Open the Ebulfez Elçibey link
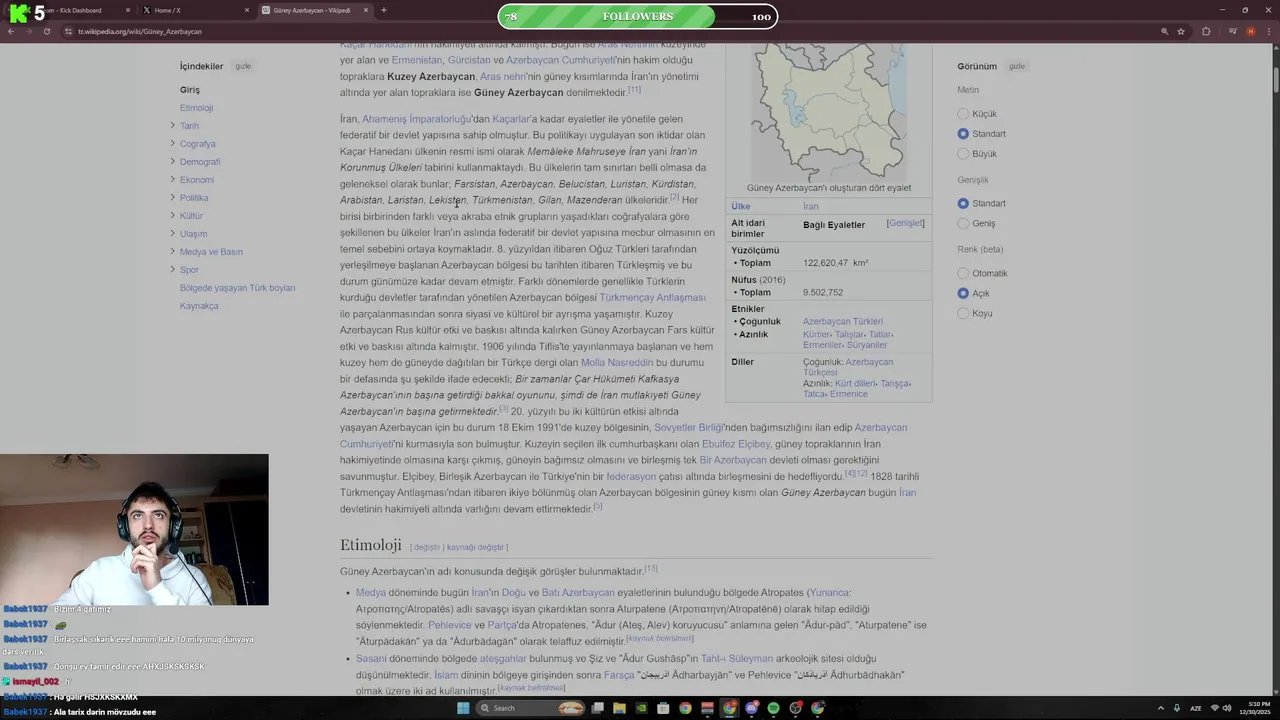 click(736, 444)
